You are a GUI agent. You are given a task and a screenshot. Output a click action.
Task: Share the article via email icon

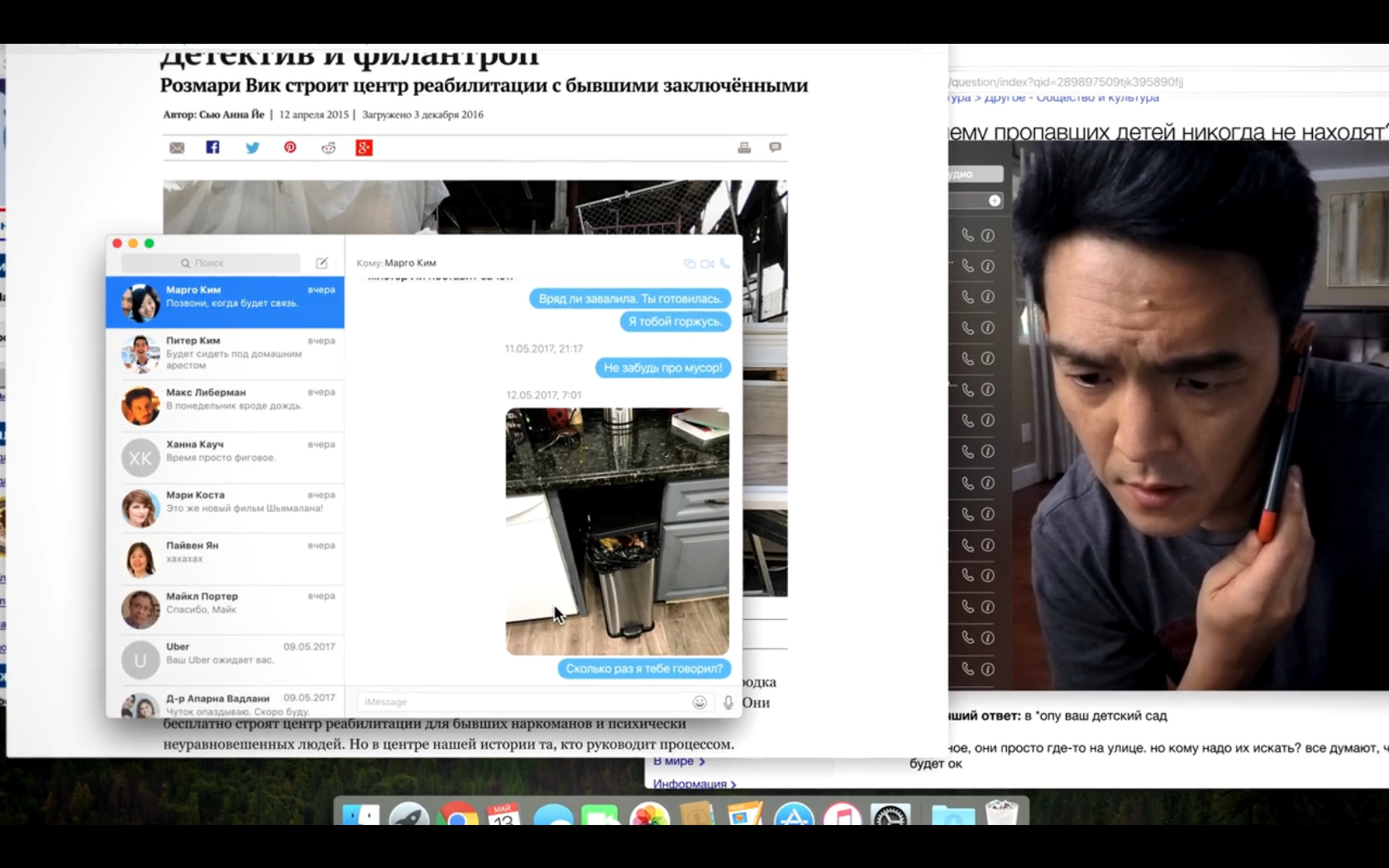(177, 148)
